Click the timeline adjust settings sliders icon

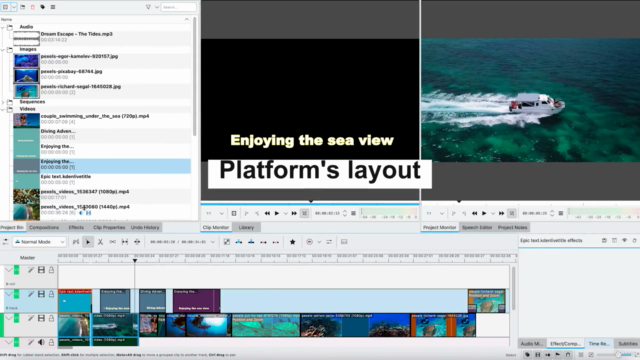329,242
